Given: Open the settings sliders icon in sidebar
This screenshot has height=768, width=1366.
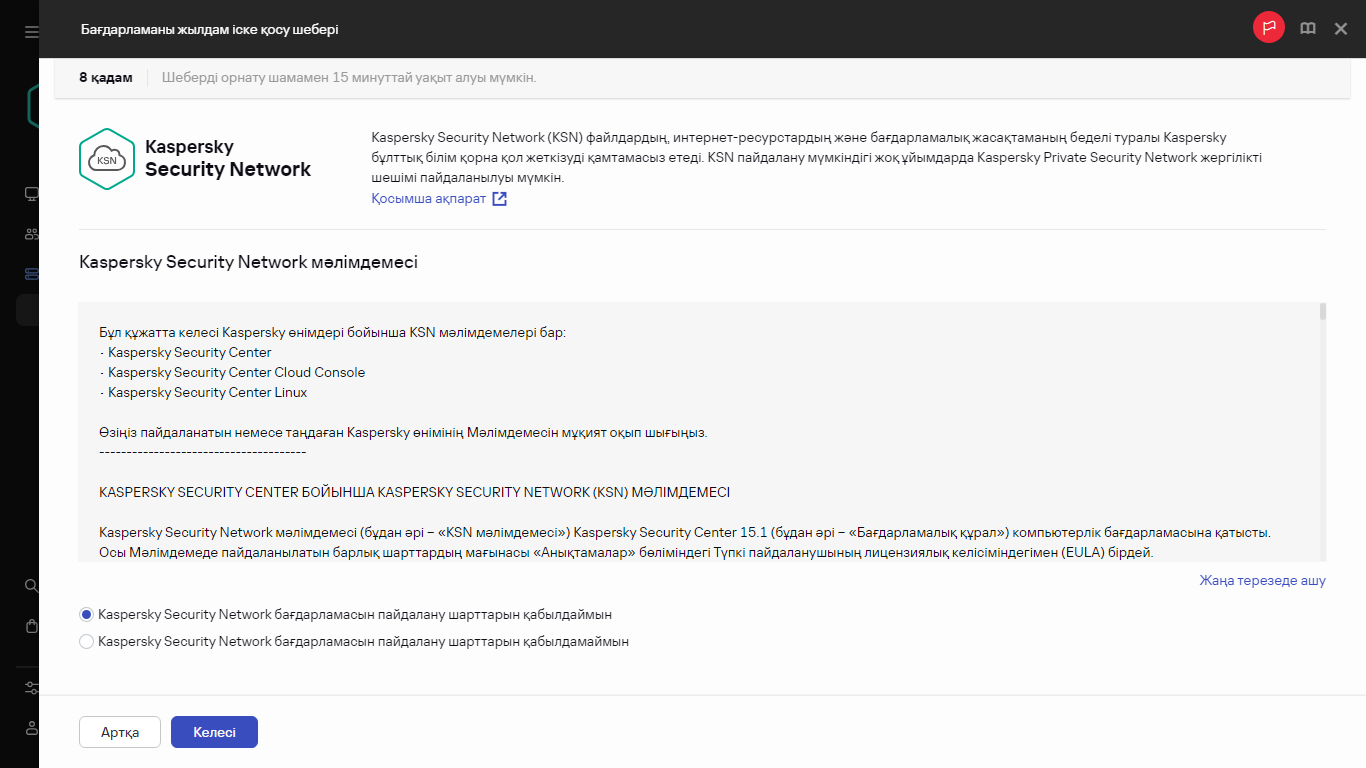Looking at the screenshot, I should pyautogui.click(x=31, y=688).
